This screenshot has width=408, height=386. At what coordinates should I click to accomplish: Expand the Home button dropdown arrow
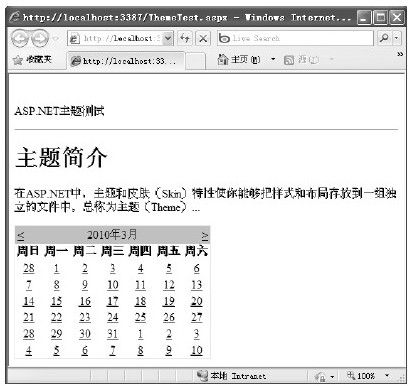pyautogui.click(x=273, y=60)
